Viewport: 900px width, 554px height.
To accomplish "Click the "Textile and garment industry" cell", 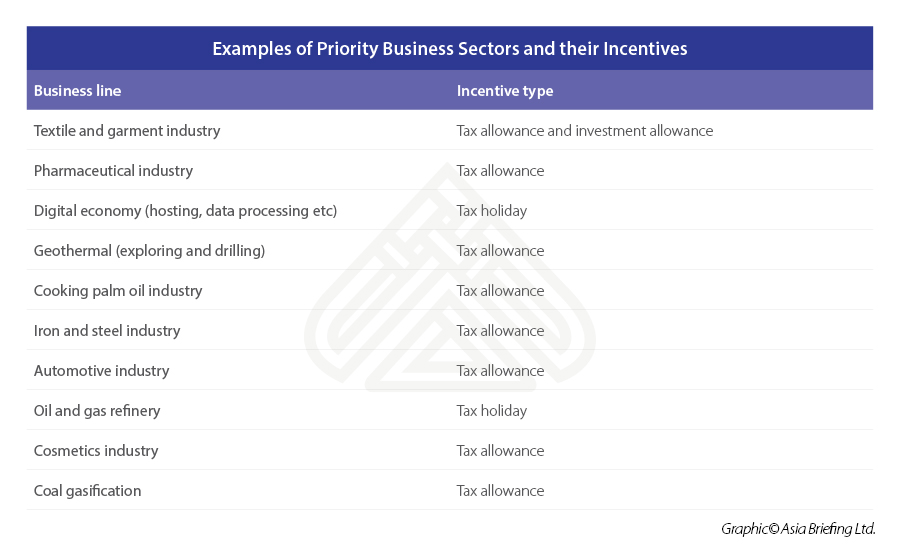I will tap(127, 131).
